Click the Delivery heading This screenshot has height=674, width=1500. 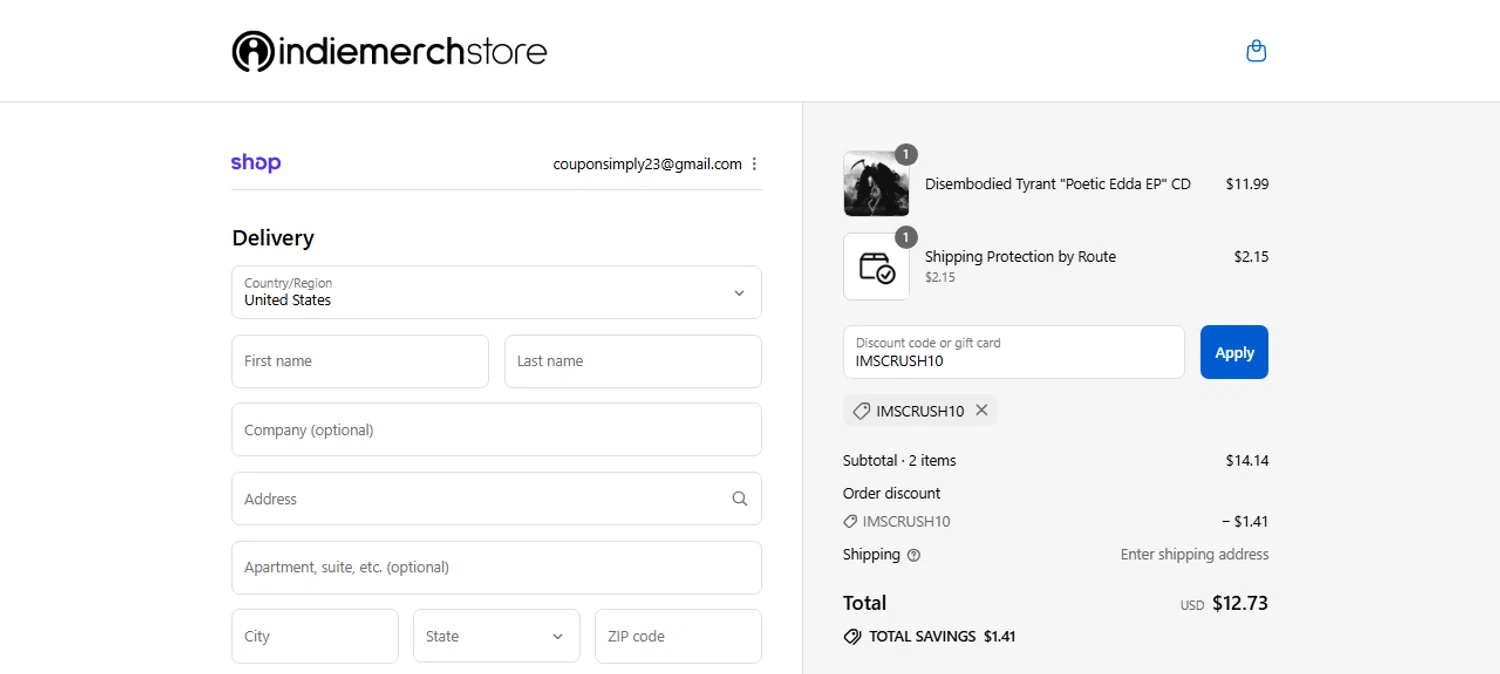click(x=273, y=238)
